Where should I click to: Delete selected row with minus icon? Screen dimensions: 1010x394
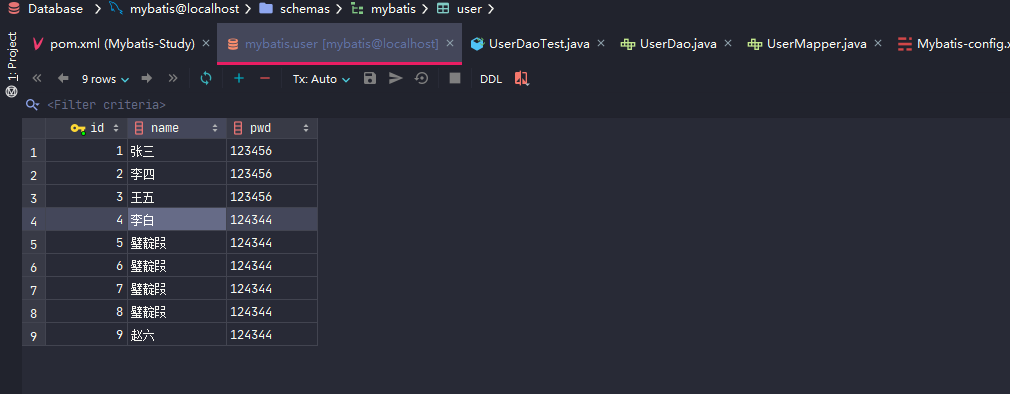(265, 79)
